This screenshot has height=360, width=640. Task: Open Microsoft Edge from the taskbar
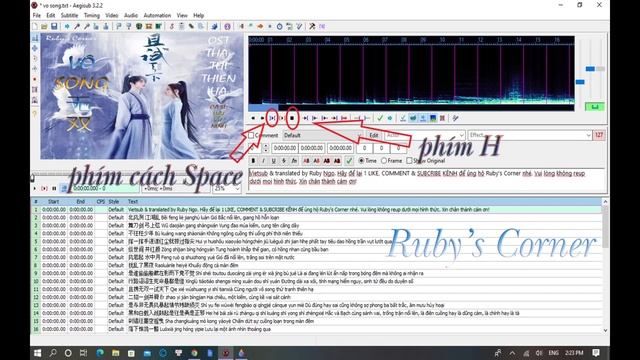click(x=100, y=353)
